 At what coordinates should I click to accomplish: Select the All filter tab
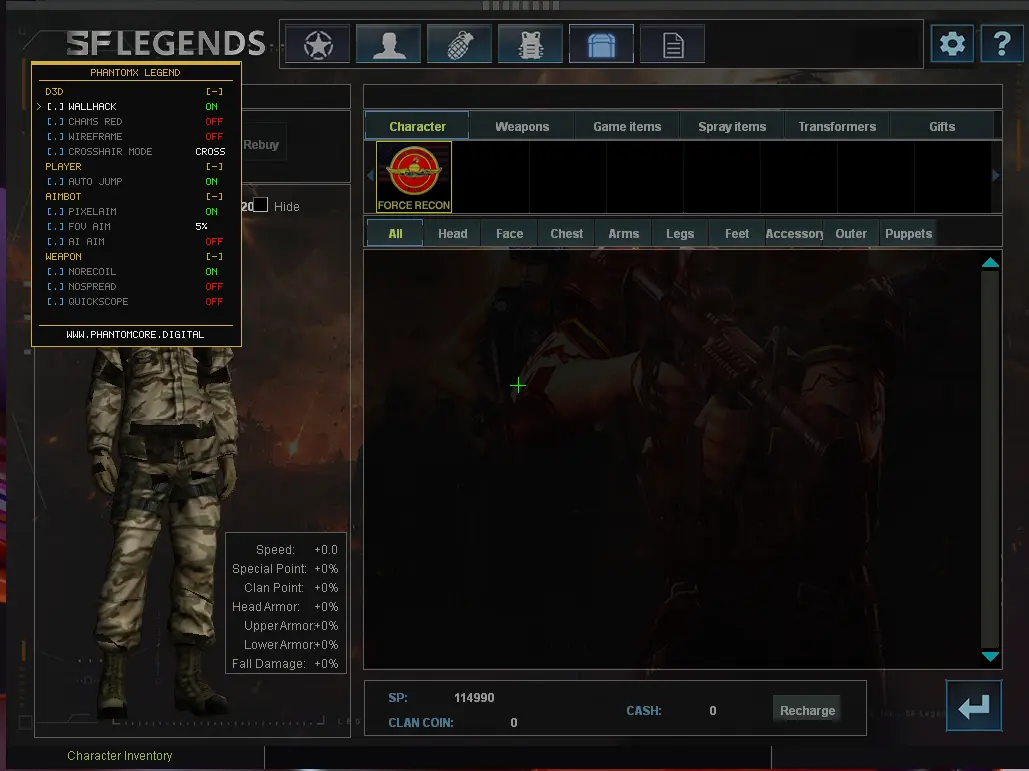click(x=395, y=234)
